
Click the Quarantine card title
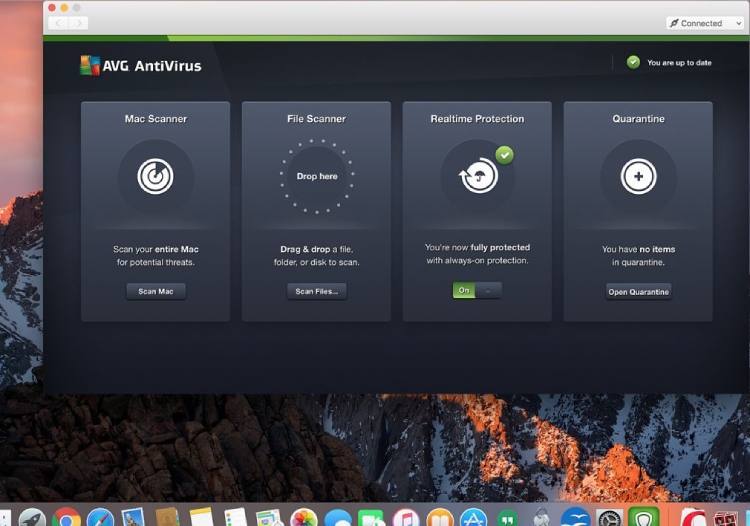(639, 119)
